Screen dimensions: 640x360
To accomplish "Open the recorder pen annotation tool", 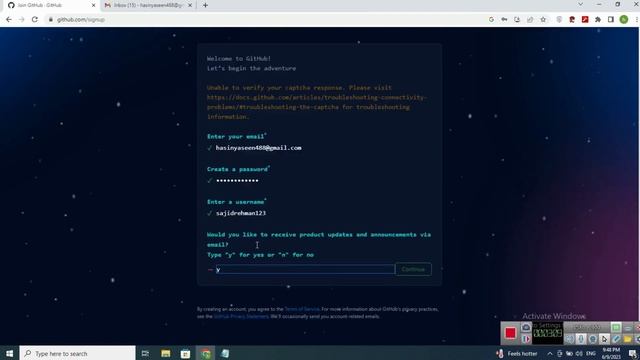I will (x=616, y=339).
